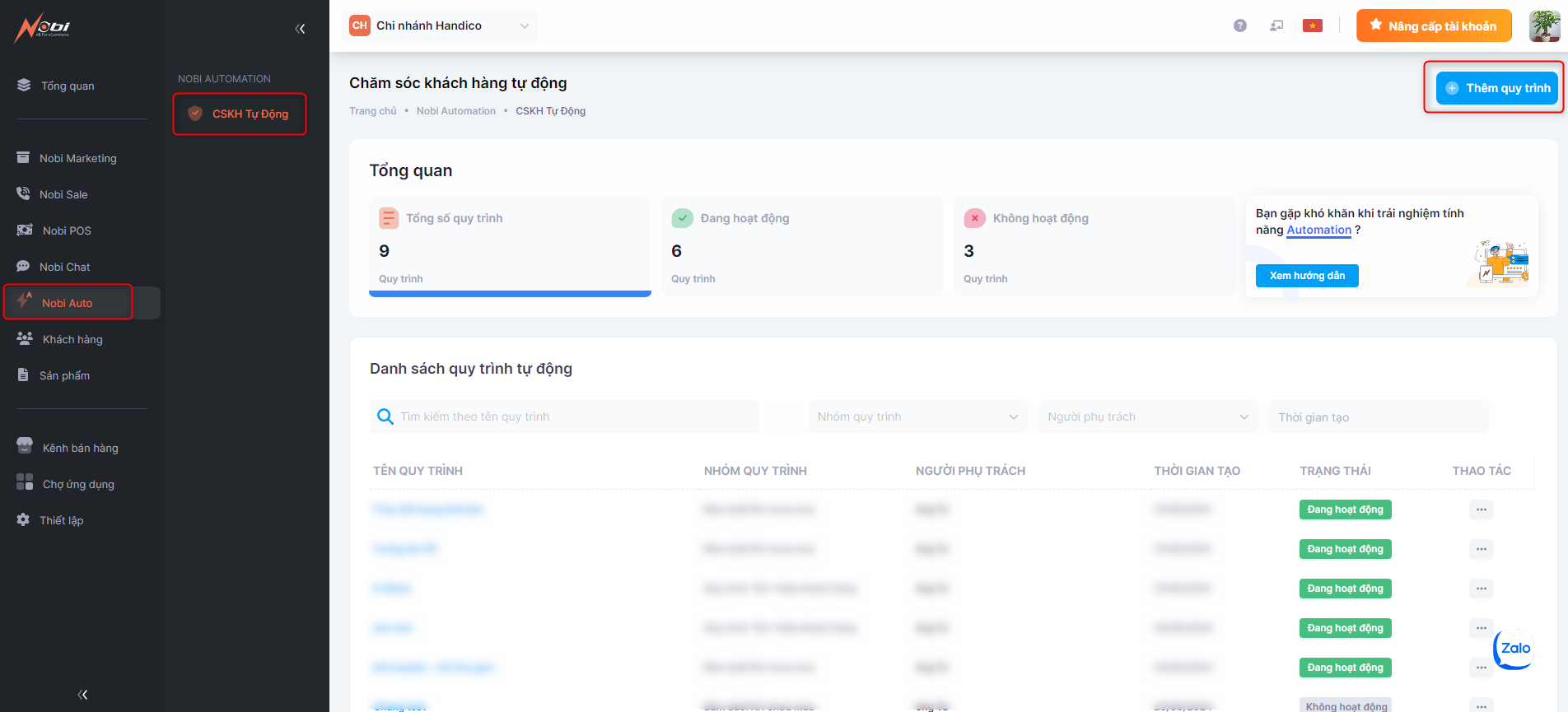
Task: Click the Xem hướng dẫn button
Action: coord(1307,276)
